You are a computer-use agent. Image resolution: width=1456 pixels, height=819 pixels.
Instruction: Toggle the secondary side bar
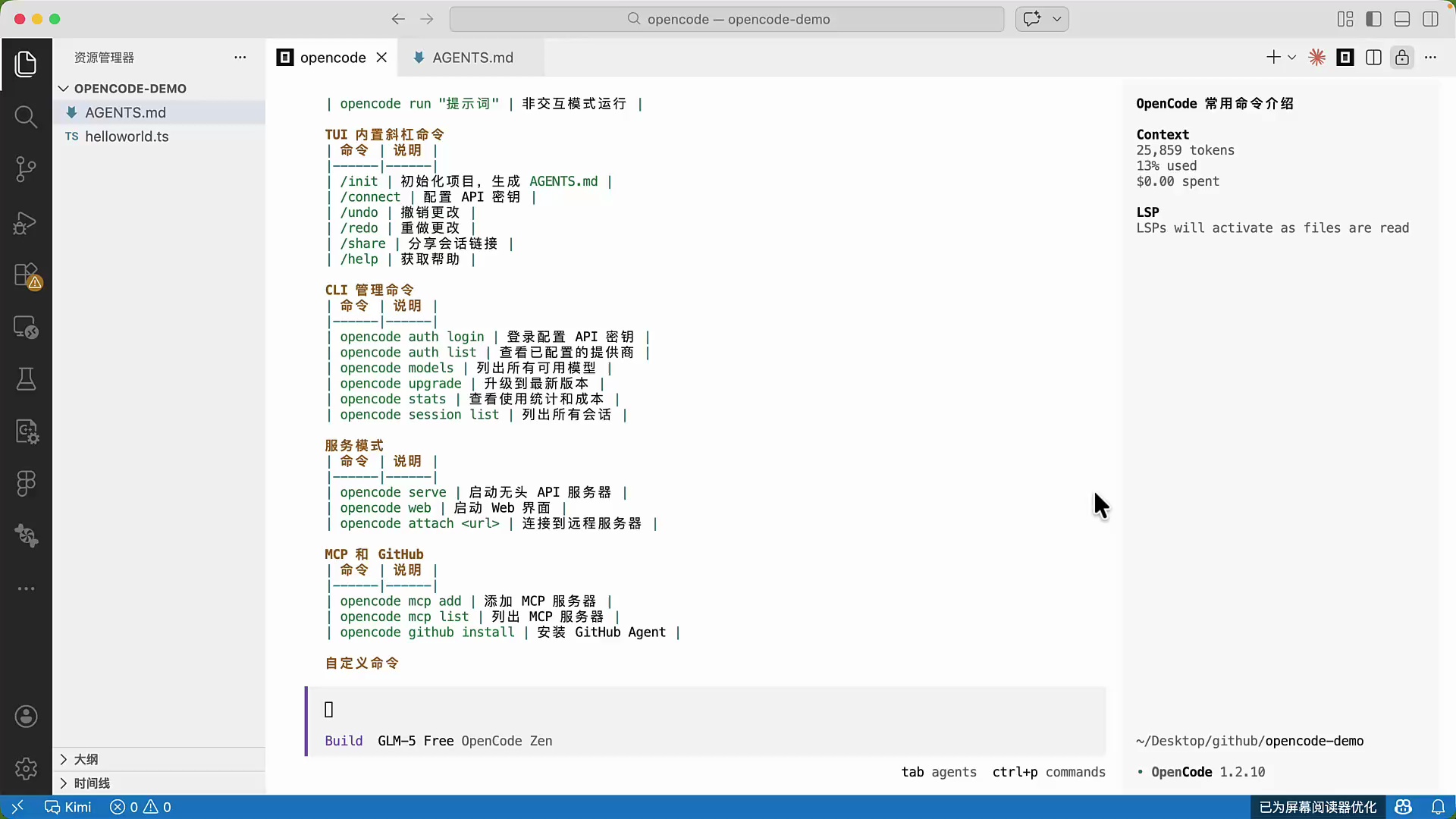coord(1430,19)
